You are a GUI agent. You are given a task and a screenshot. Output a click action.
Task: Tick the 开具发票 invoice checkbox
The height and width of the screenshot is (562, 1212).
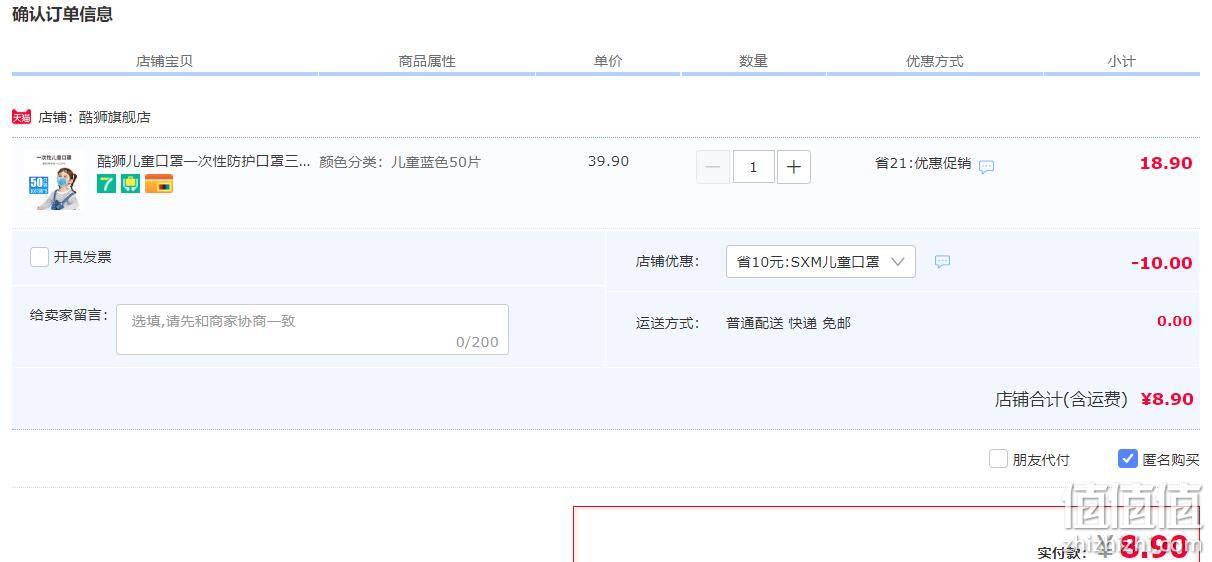(40, 257)
